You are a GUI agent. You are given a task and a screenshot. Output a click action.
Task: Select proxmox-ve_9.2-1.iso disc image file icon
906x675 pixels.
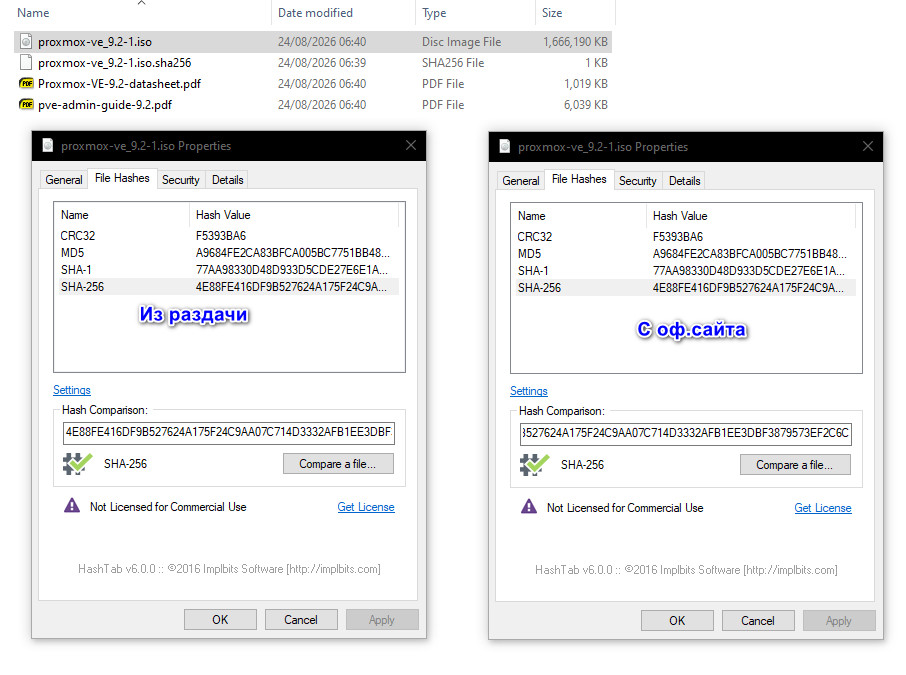pyautogui.click(x=25, y=42)
